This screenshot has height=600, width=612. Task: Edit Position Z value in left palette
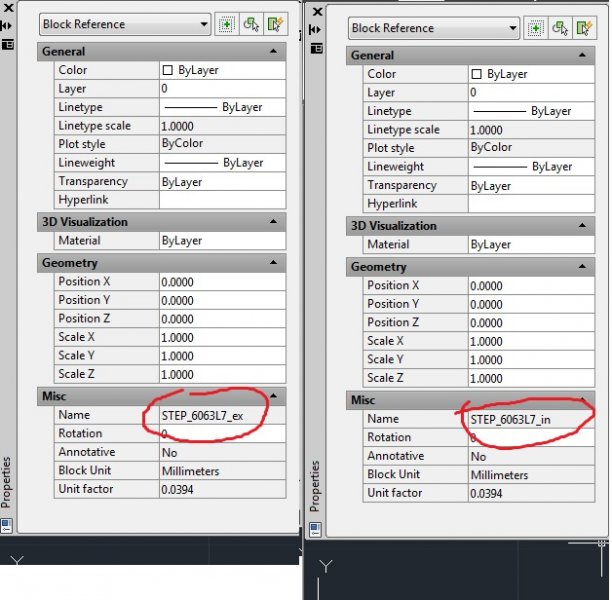click(x=223, y=319)
